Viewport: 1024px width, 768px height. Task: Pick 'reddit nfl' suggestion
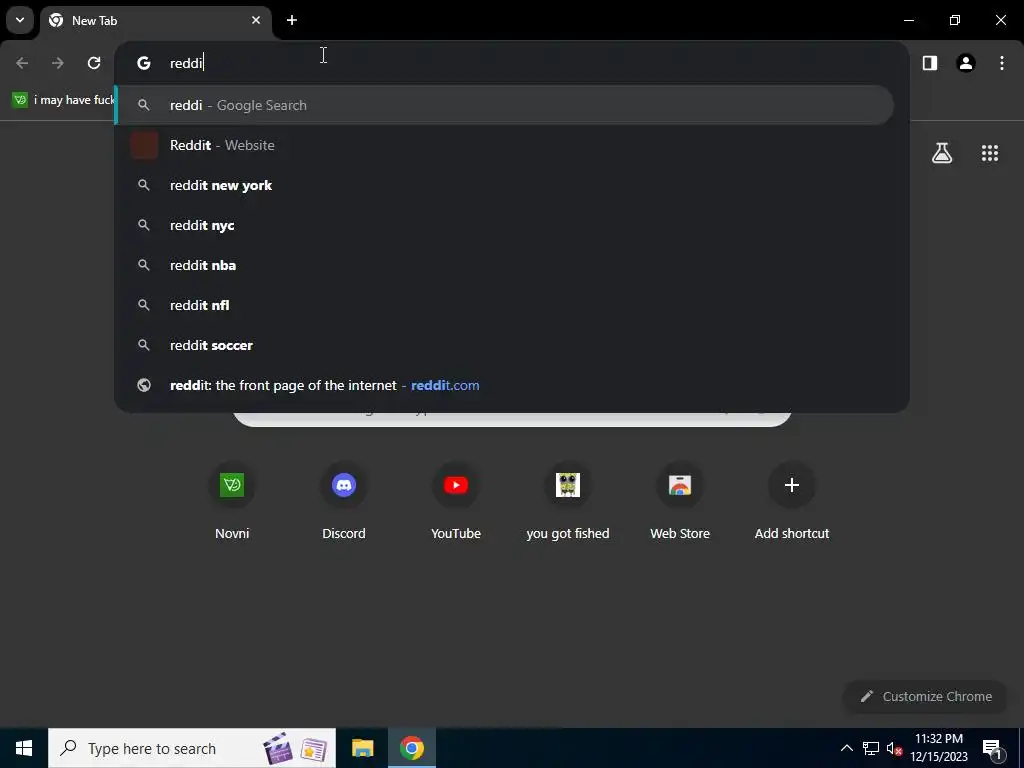(504, 305)
